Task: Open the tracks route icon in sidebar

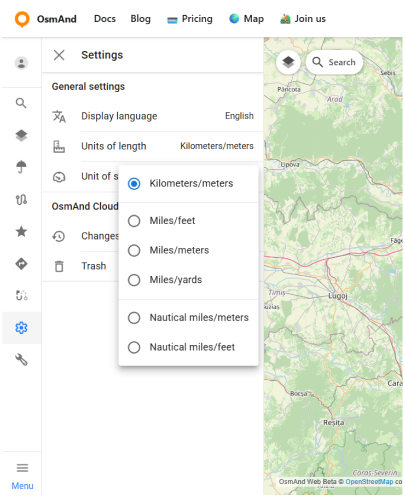Action: pos(21,200)
